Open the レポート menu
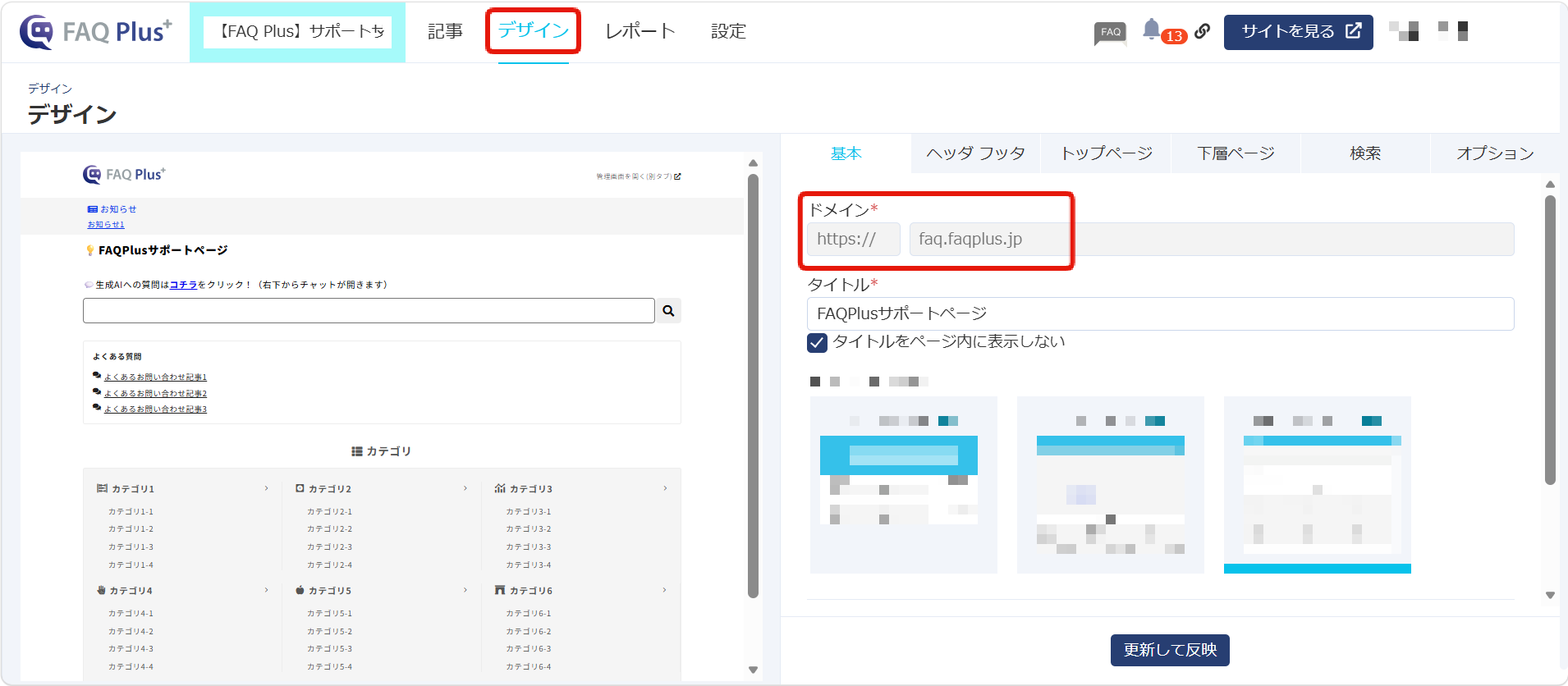Viewport: 1568px width, 686px height. point(640,31)
